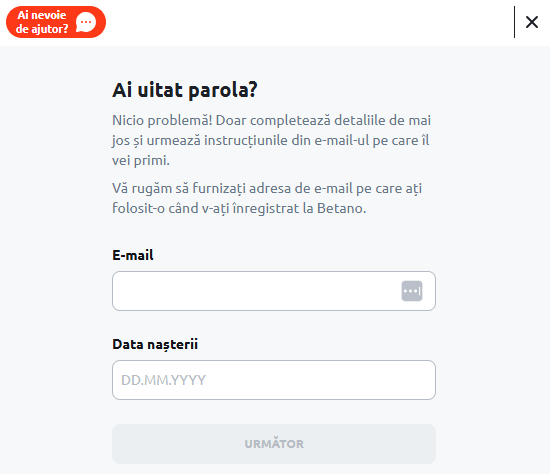This screenshot has height=474, width=550.
Task: Click the 'de ajutor?' text in help pill
Action: click(42, 29)
